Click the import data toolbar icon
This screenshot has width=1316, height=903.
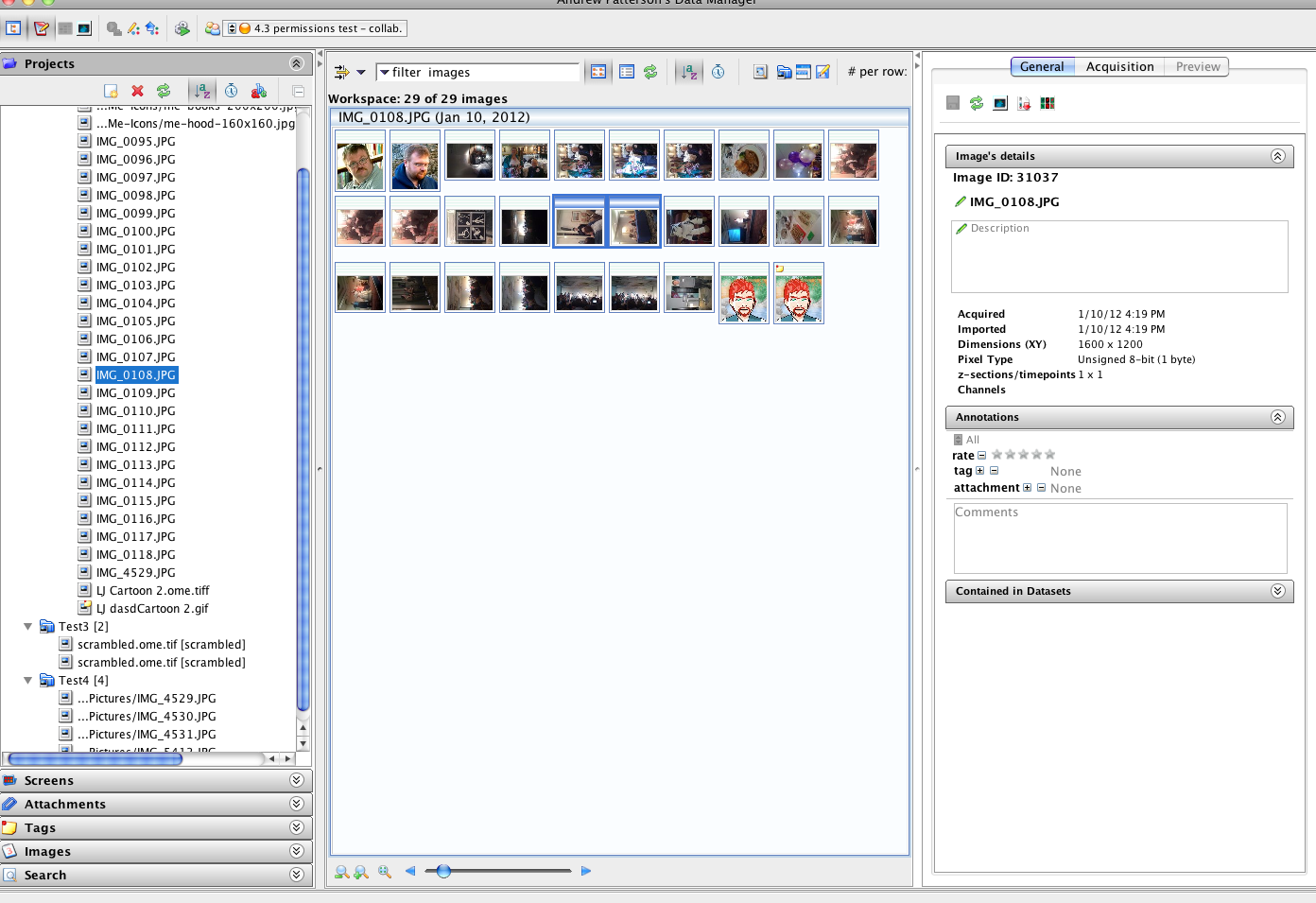coord(152,28)
